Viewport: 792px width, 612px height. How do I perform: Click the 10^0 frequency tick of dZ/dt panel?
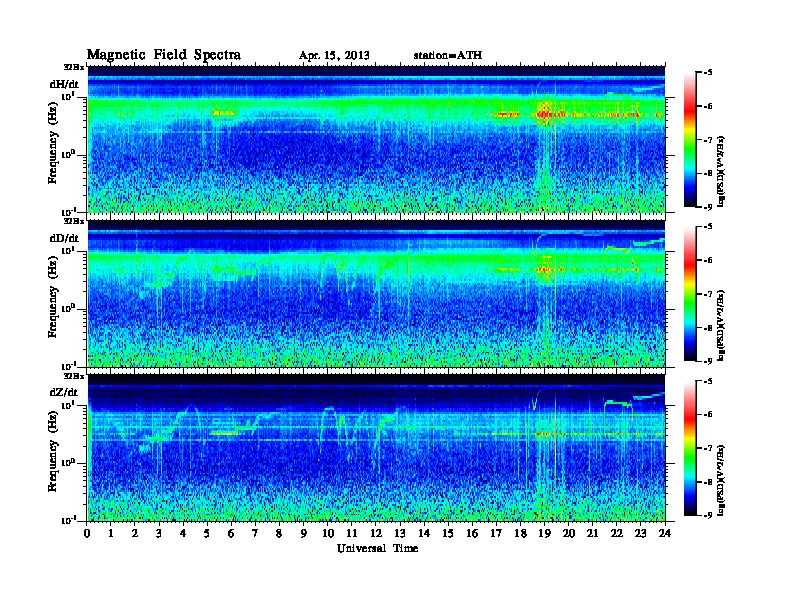point(67,462)
